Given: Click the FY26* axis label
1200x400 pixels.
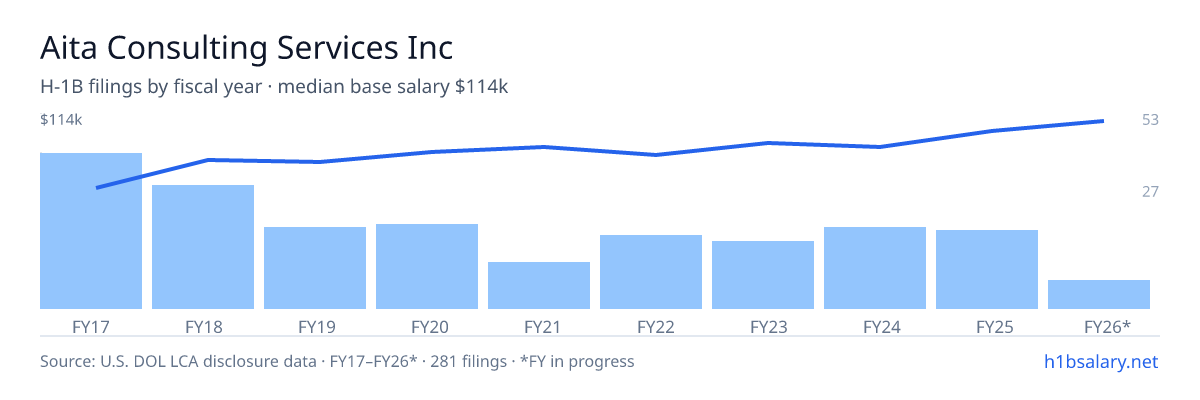Looking at the screenshot, I should pos(1107,326).
